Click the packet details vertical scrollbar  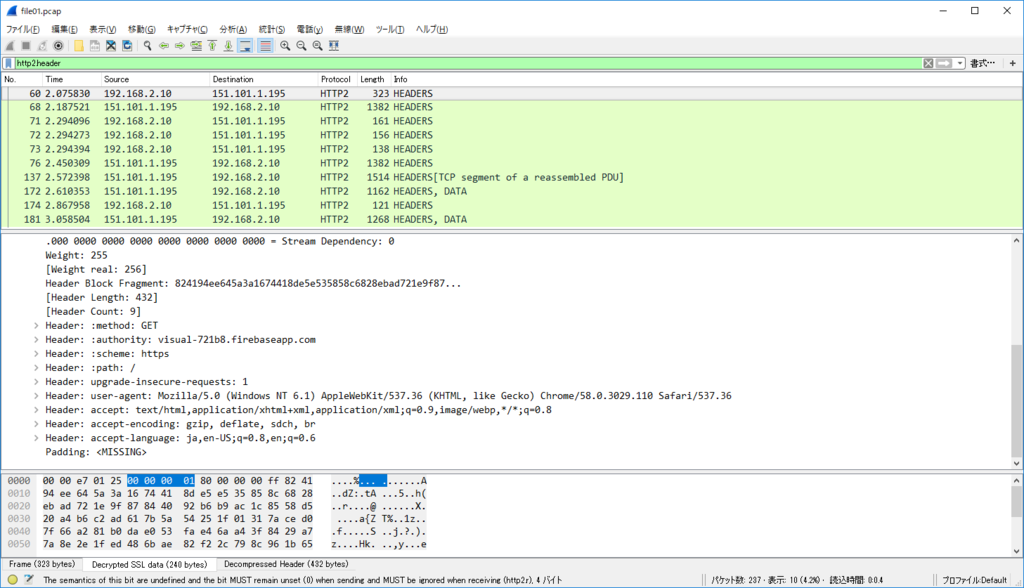tap(1016, 352)
